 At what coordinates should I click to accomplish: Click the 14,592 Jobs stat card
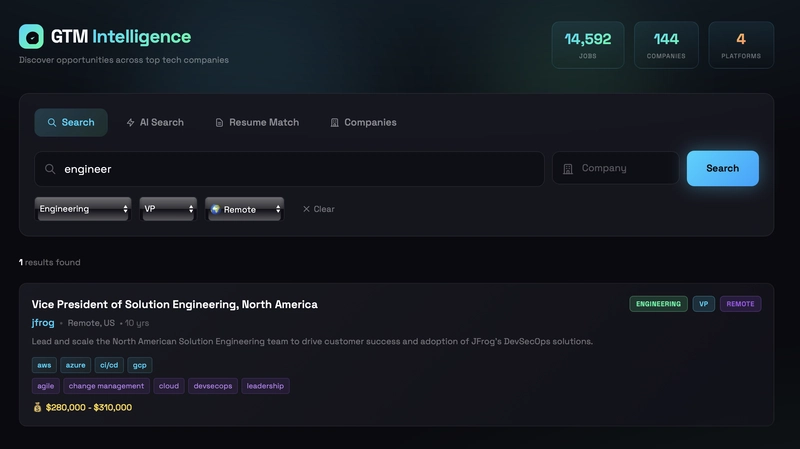click(x=588, y=45)
